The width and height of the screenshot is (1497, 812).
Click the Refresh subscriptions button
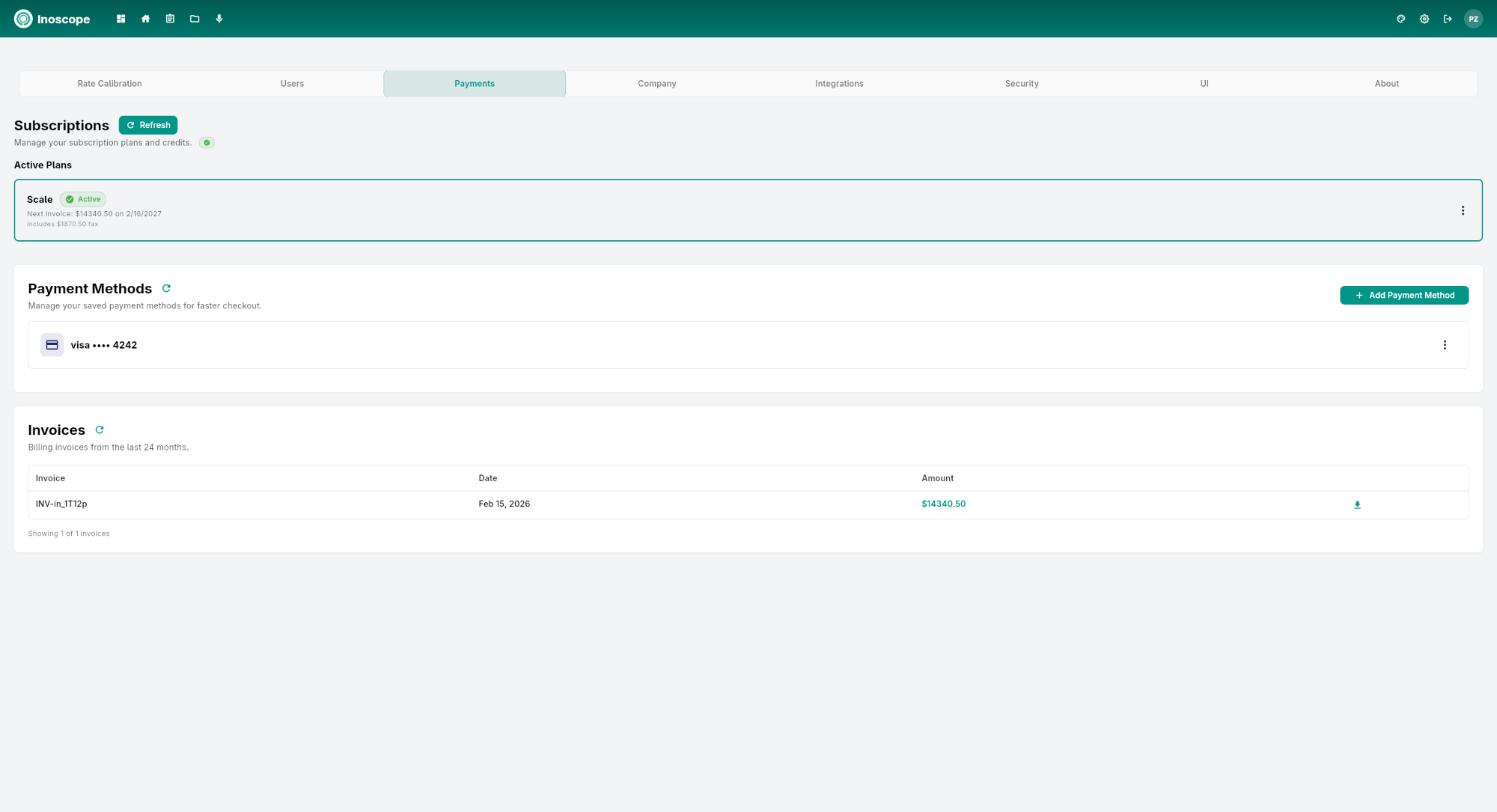tap(147, 125)
